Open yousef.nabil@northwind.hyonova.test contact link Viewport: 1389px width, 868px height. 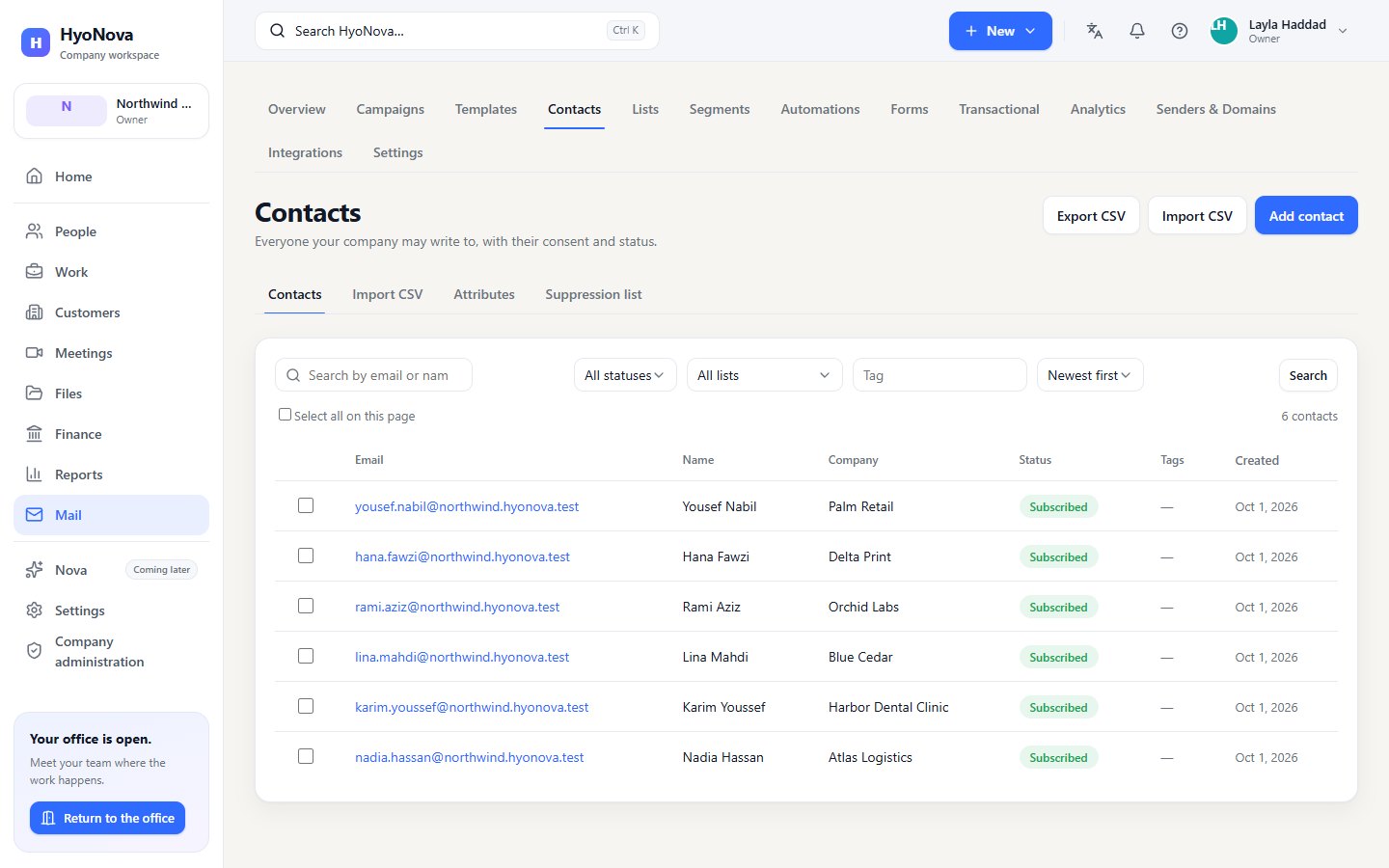(x=467, y=506)
